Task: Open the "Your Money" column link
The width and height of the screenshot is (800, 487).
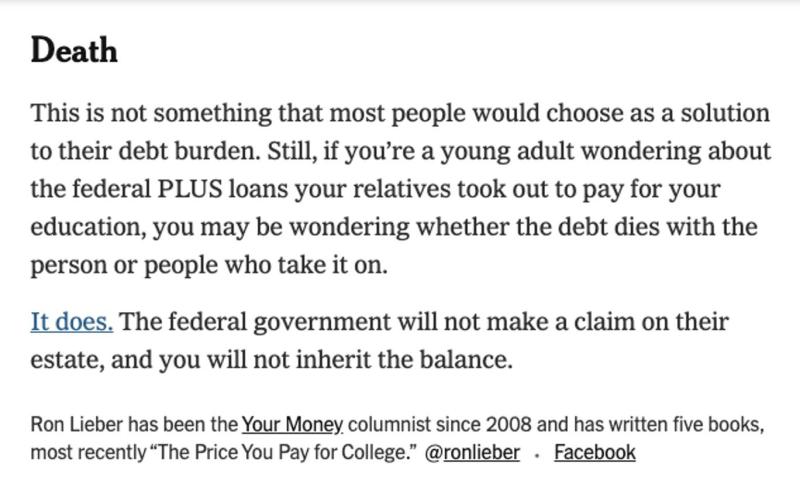Action: (x=292, y=424)
